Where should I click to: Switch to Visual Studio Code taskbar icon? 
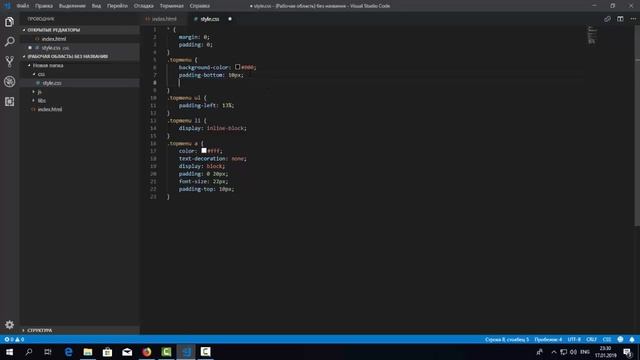(x=186, y=352)
